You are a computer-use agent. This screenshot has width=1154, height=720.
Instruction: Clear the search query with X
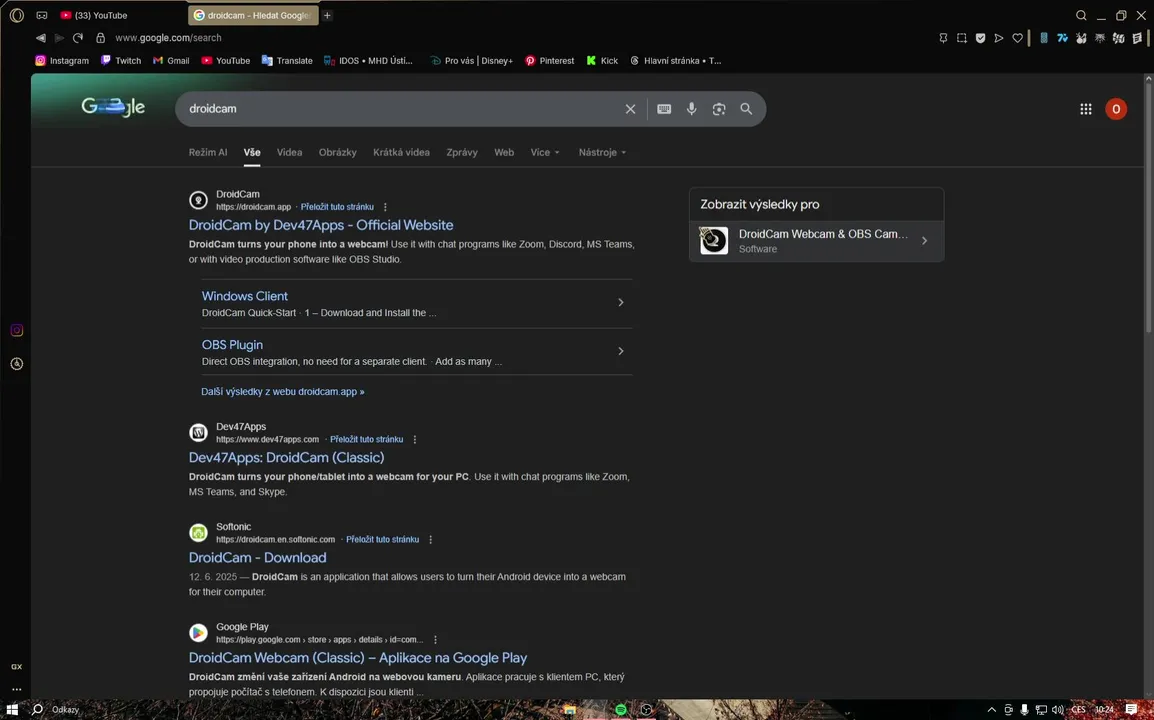pos(630,109)
